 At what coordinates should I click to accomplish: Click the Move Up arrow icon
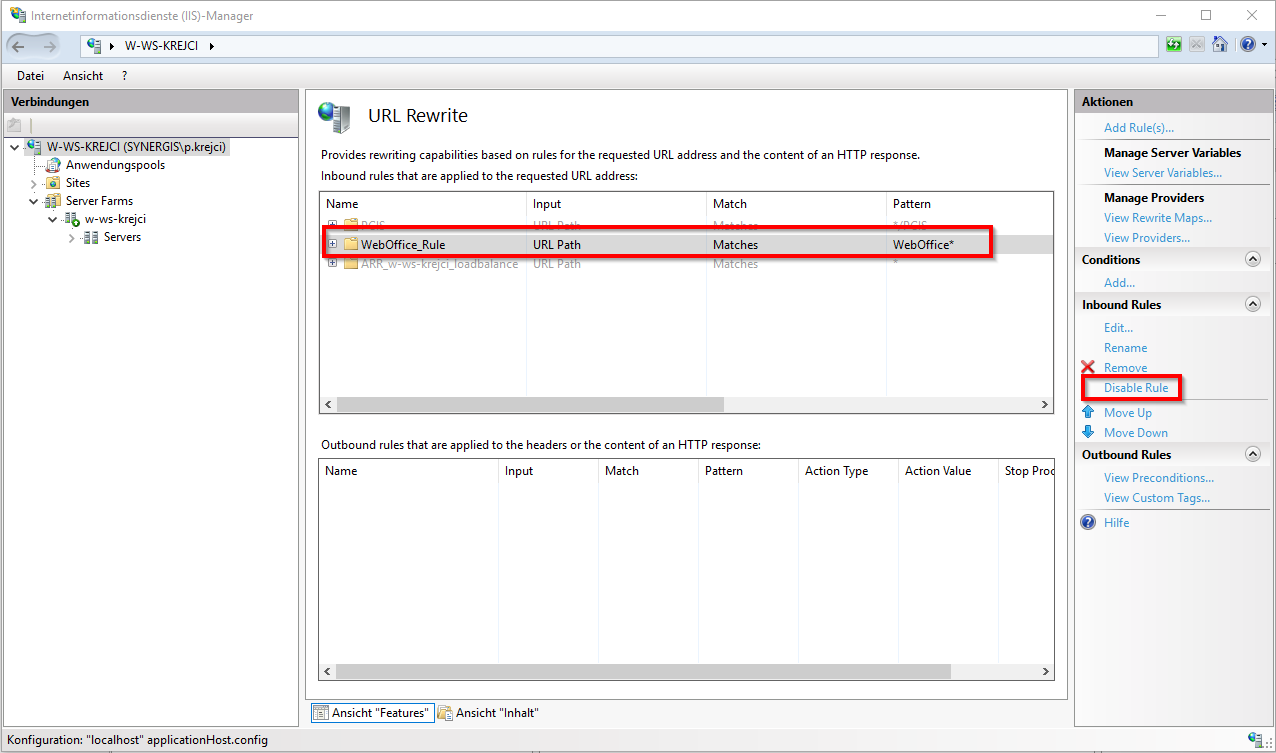(x=1090, y=412)
